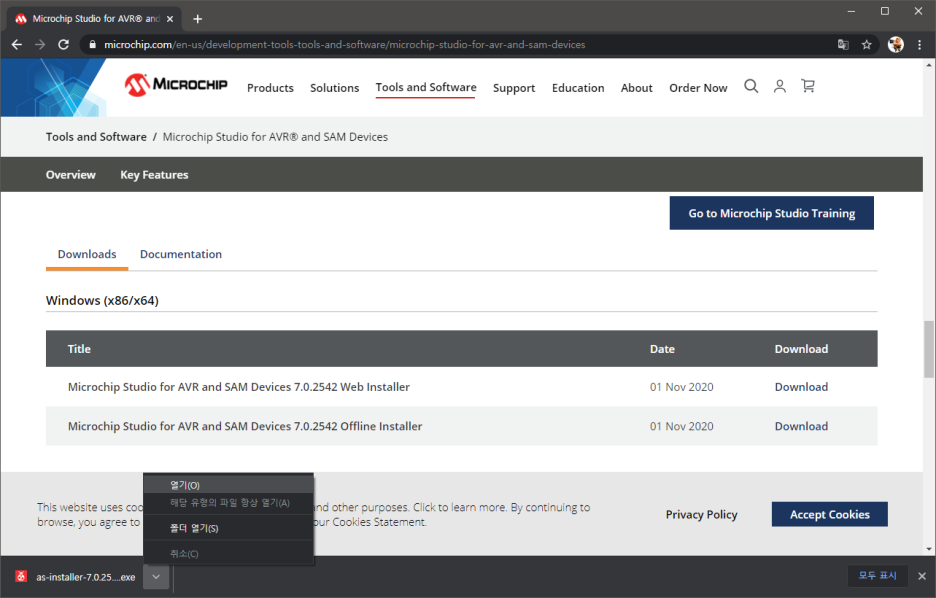Choose 폴더 열기(S) in the download menu
The height and width of the screenshot is (598, 936).
pyautogui.click(x=194, y=528)
